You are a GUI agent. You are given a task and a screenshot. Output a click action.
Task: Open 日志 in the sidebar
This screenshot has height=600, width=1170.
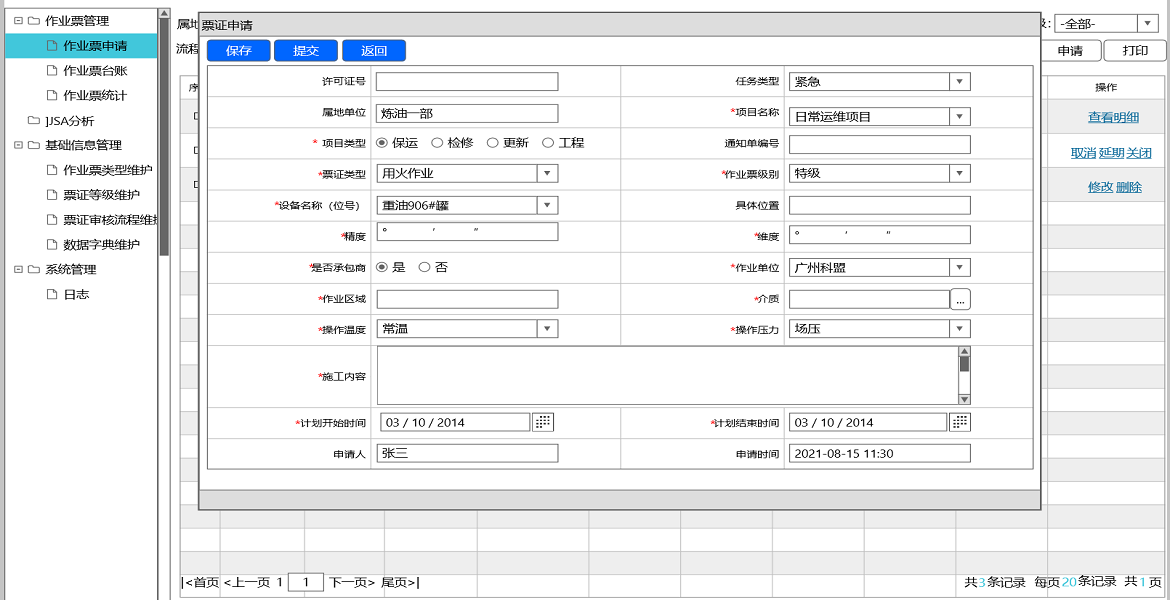pyautogui.click(x=76, y=294)
